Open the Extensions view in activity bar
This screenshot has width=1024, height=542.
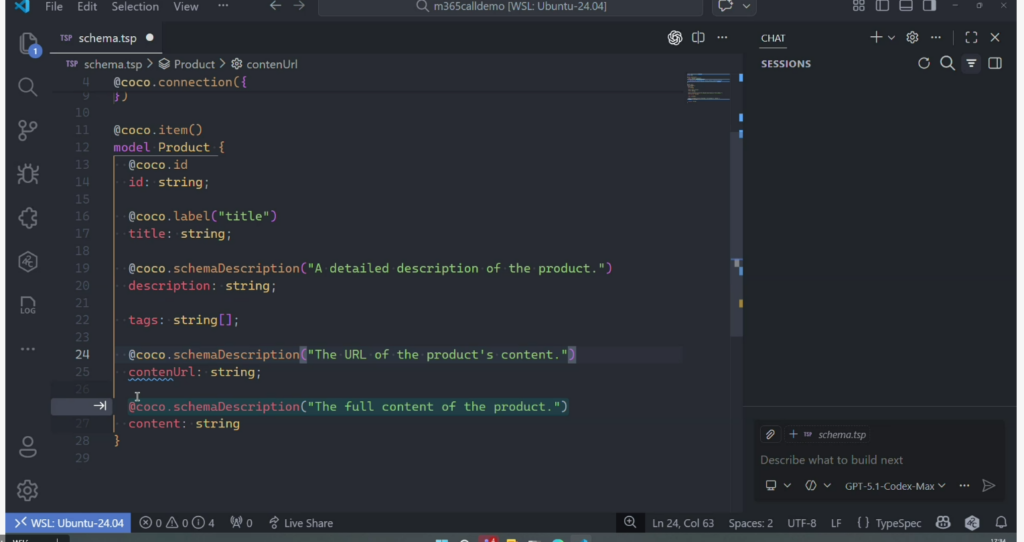coord(27,218)
